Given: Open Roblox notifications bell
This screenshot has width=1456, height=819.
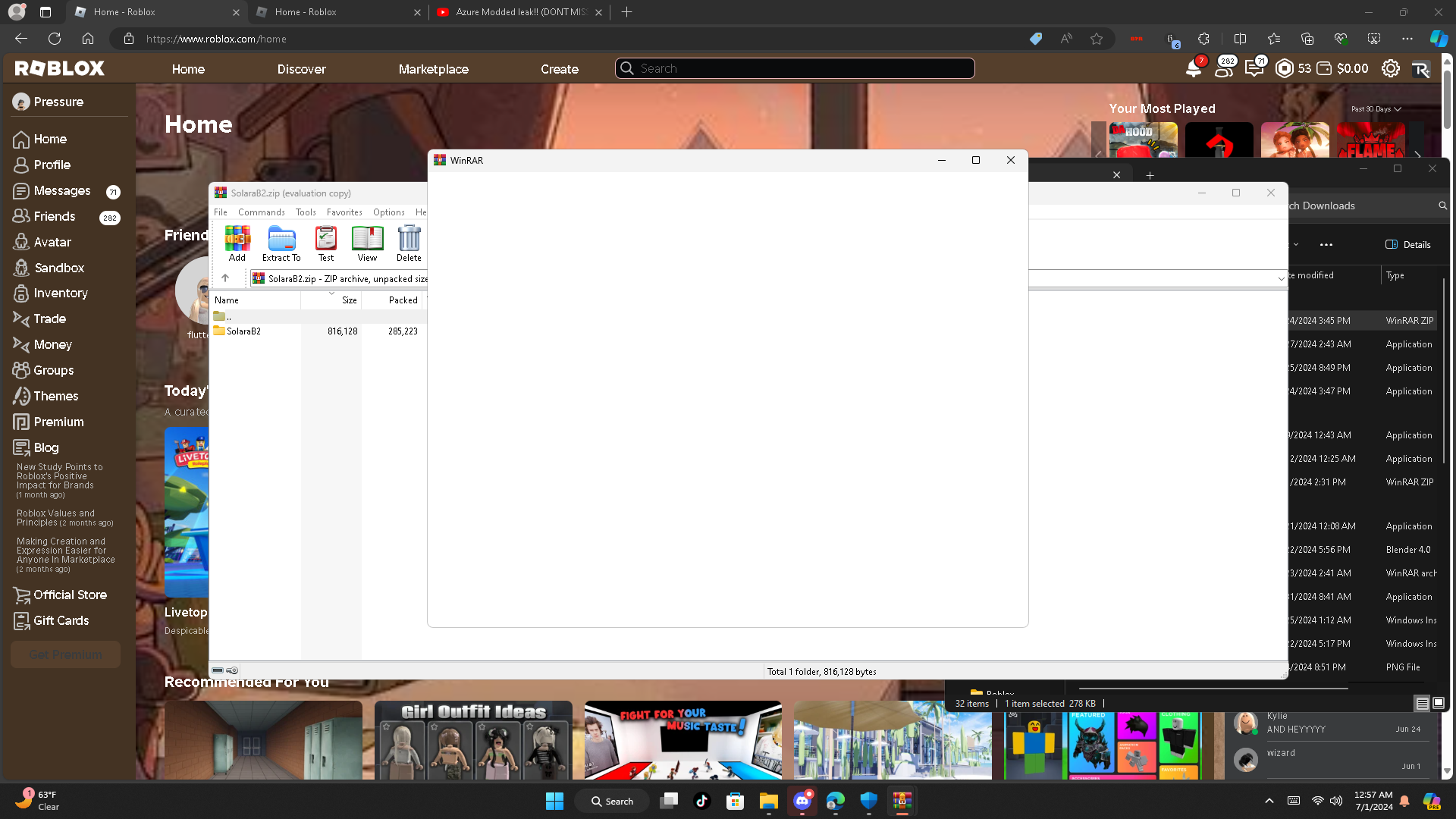Looking at the screenshot, I should tap(1193, 68).
